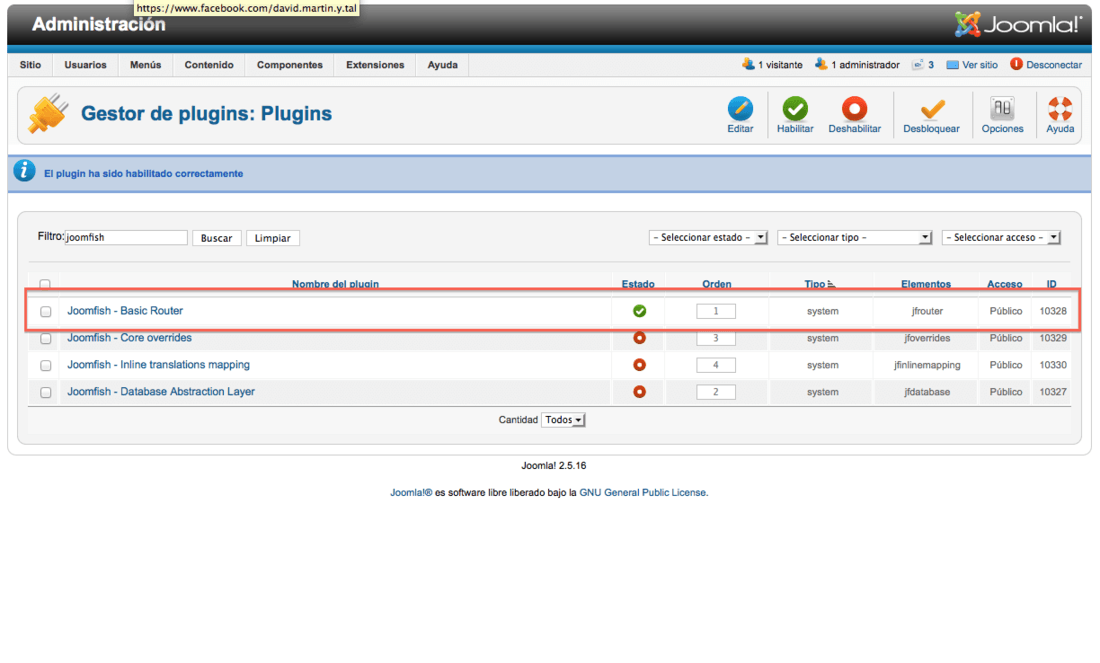Click the Joomla! logo

(x=1018, y=25)
